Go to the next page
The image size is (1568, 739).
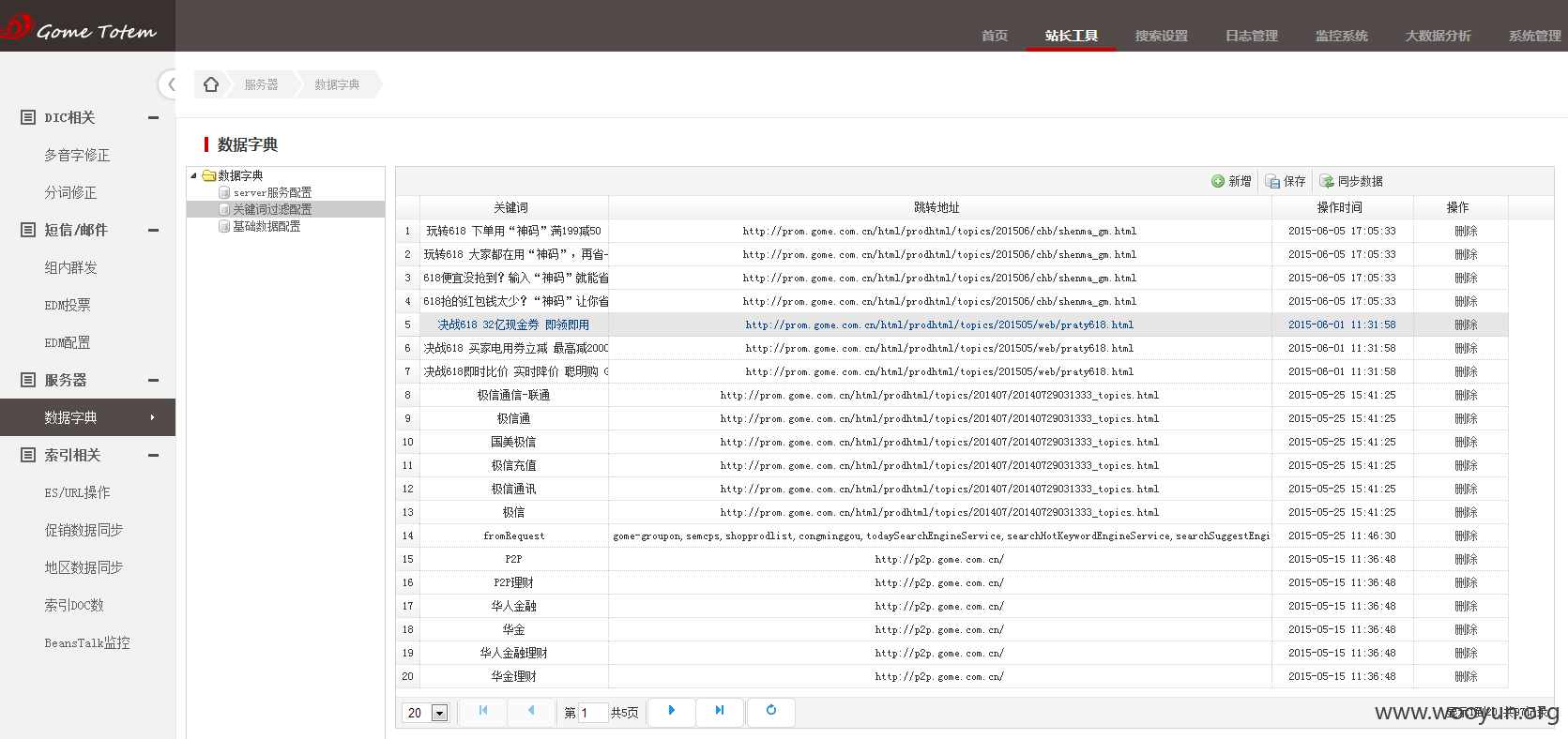672,711
